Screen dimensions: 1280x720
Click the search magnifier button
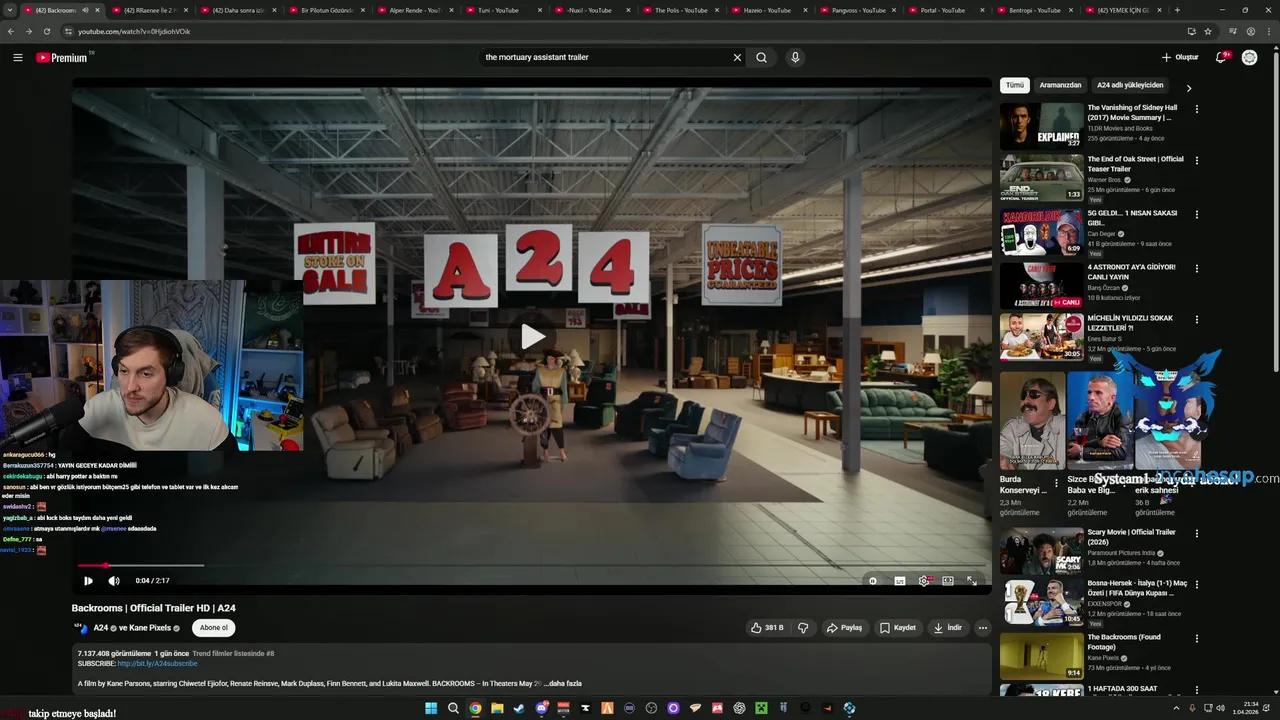point(761,57)
